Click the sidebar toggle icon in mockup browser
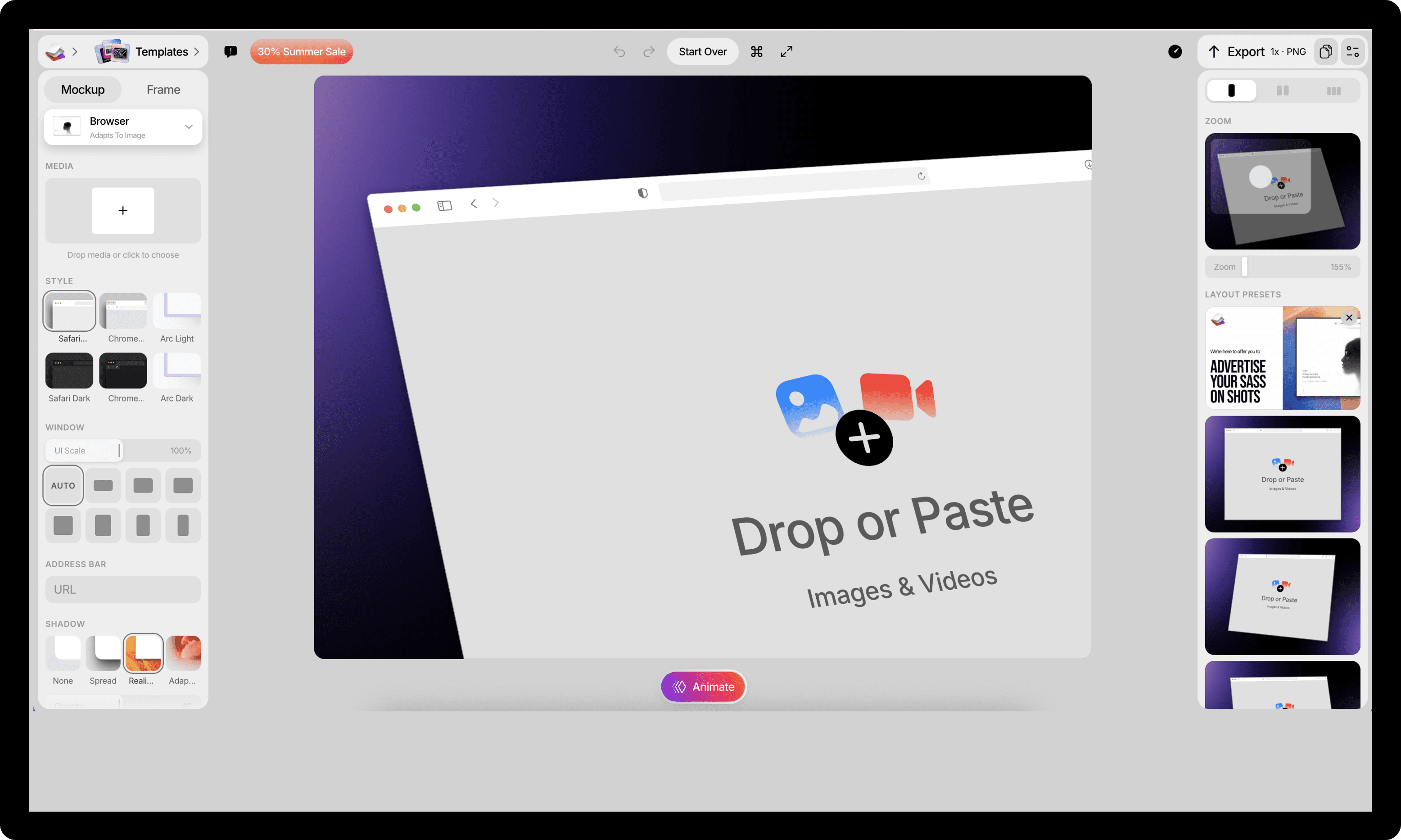The image size is (1401, 840). (x=445, y=205)
